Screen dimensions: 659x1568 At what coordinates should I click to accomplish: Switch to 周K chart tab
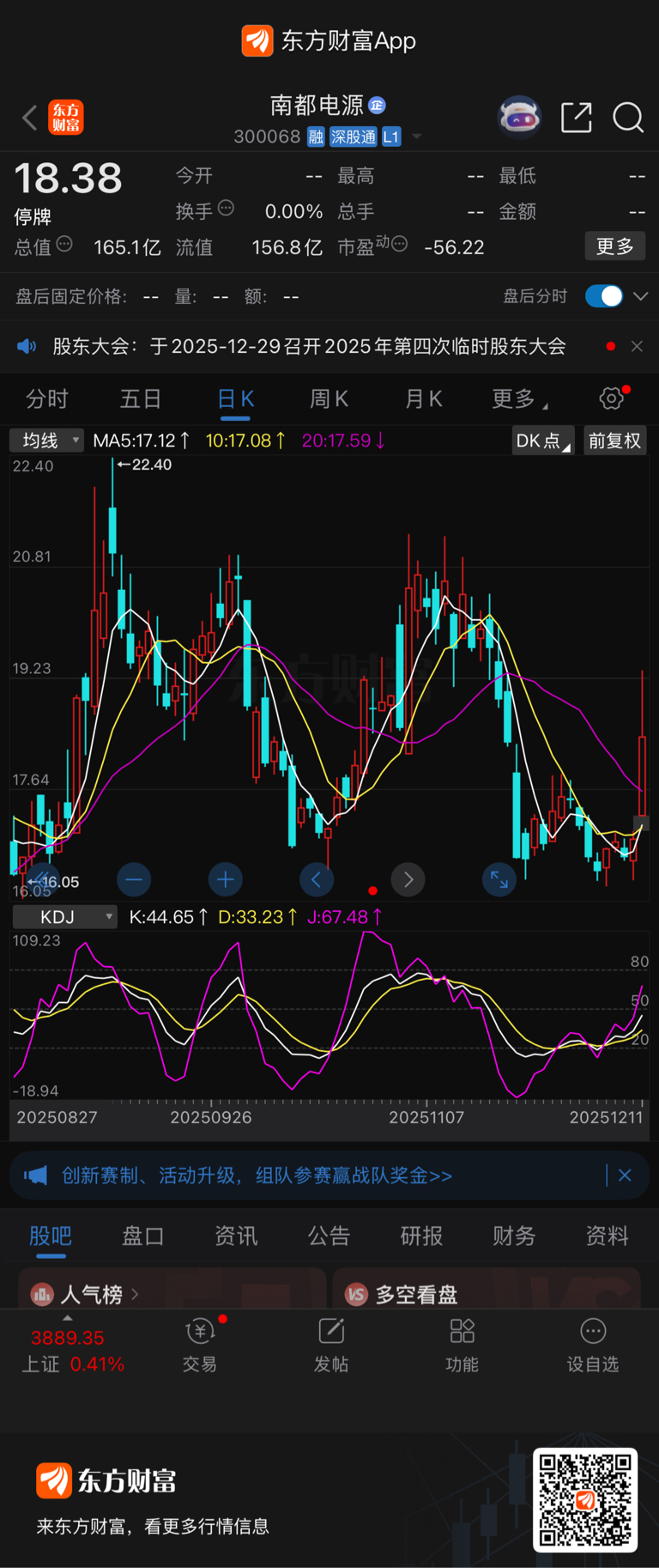[x=329, y=399]
